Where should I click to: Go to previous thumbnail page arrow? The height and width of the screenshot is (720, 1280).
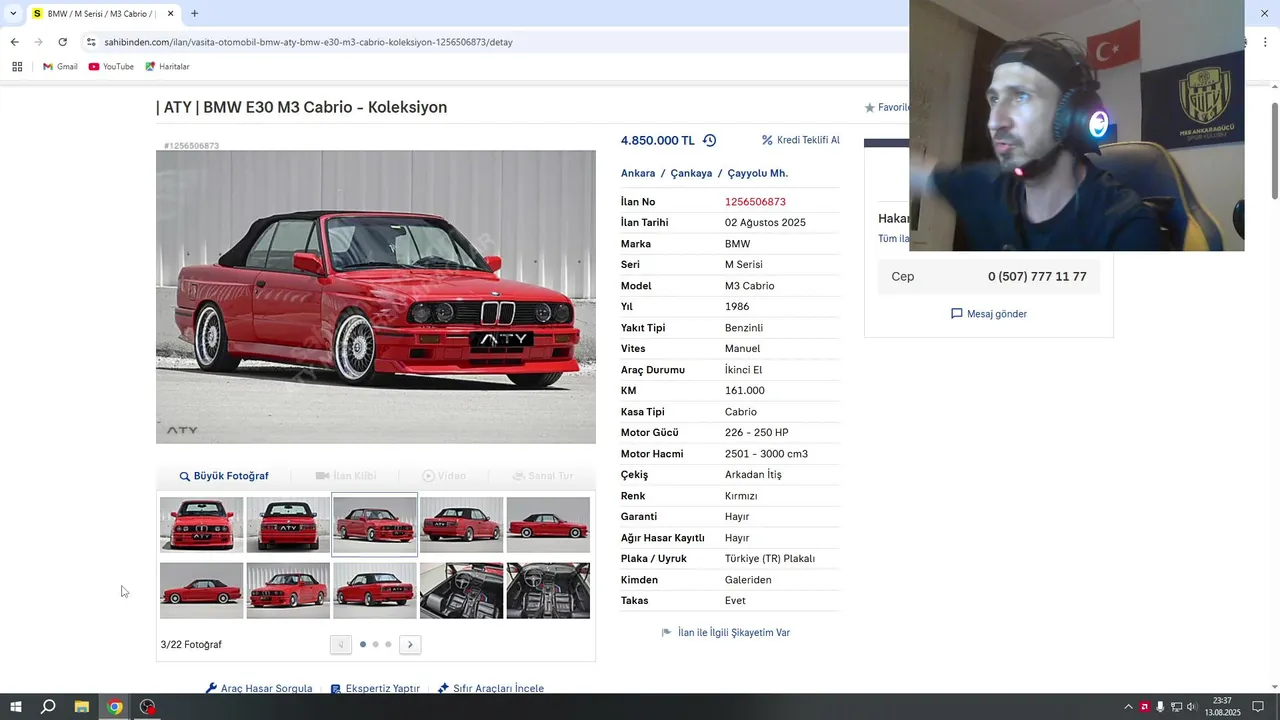[x=341, y=645]
